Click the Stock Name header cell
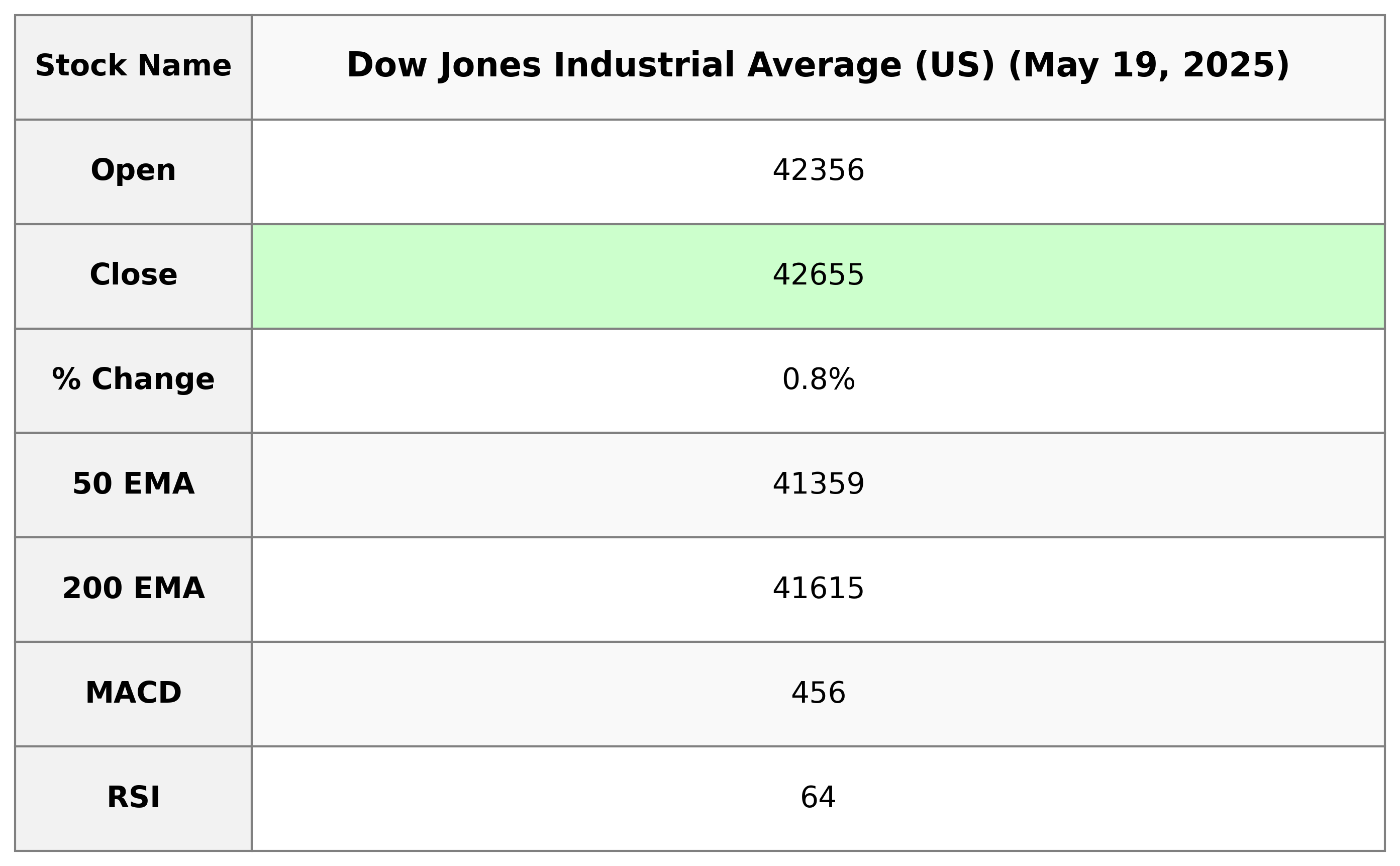1400x866 pixels. click(x=133, y=66)
